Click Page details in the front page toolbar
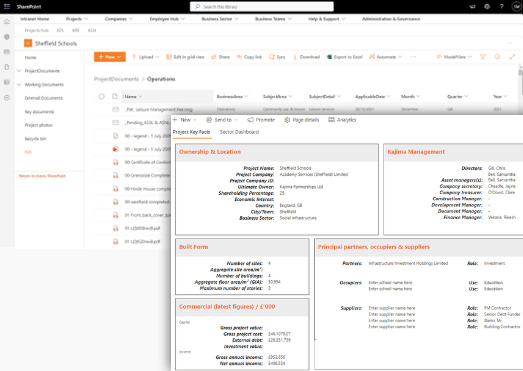 pyautogui.click(x=302, y=120)
